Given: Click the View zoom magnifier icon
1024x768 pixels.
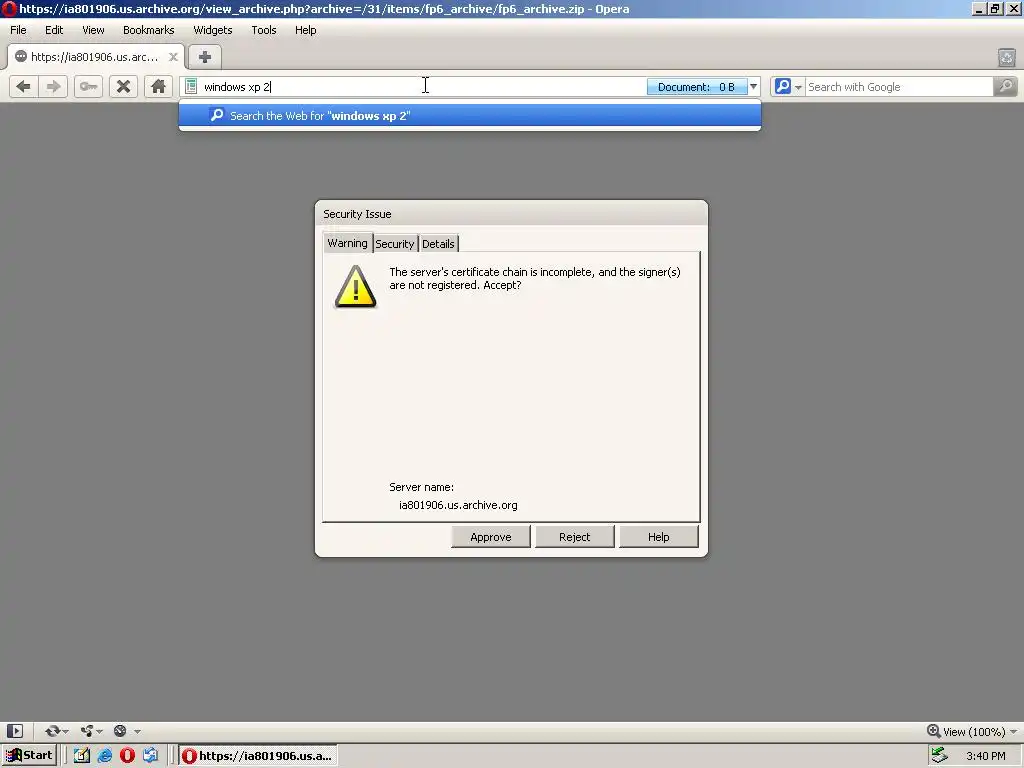Looking at the screenshot, I should pos(933,731).
